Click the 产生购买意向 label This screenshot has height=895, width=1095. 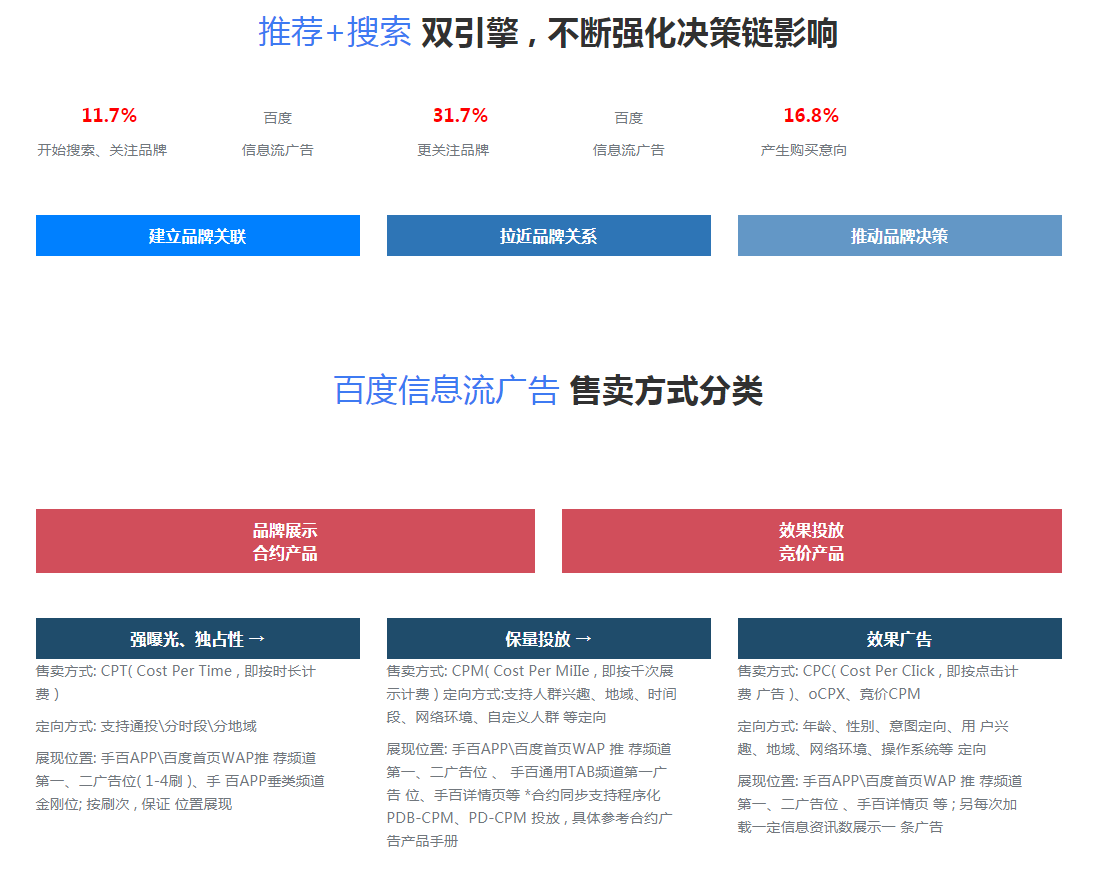803,150
